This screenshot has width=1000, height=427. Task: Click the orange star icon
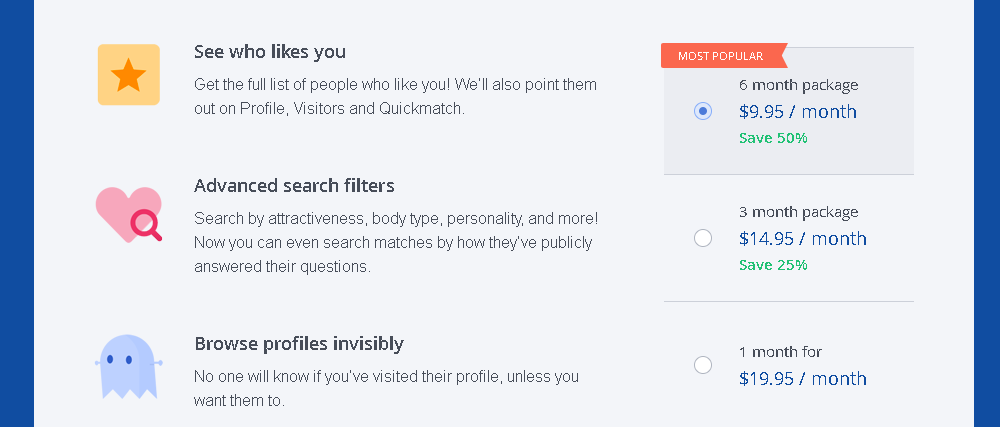[x=128, y=75]
